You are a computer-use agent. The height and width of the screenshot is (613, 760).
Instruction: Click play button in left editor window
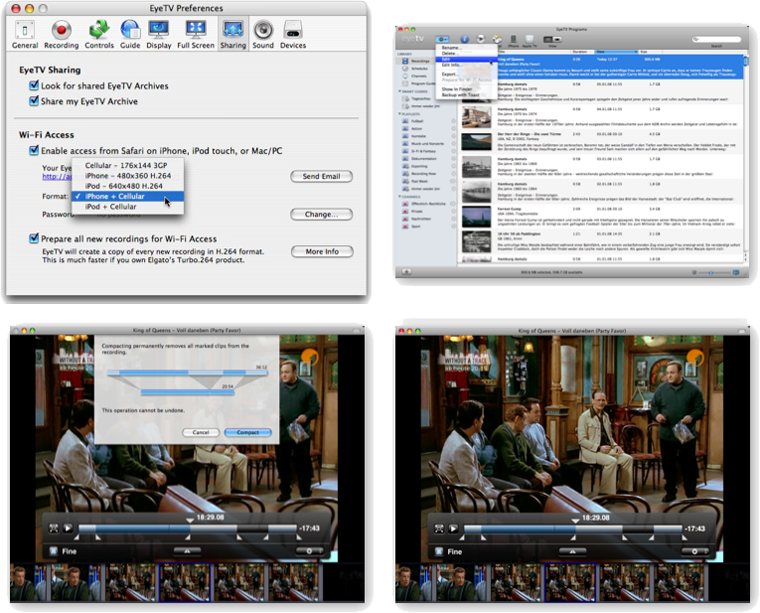[68, 528]
